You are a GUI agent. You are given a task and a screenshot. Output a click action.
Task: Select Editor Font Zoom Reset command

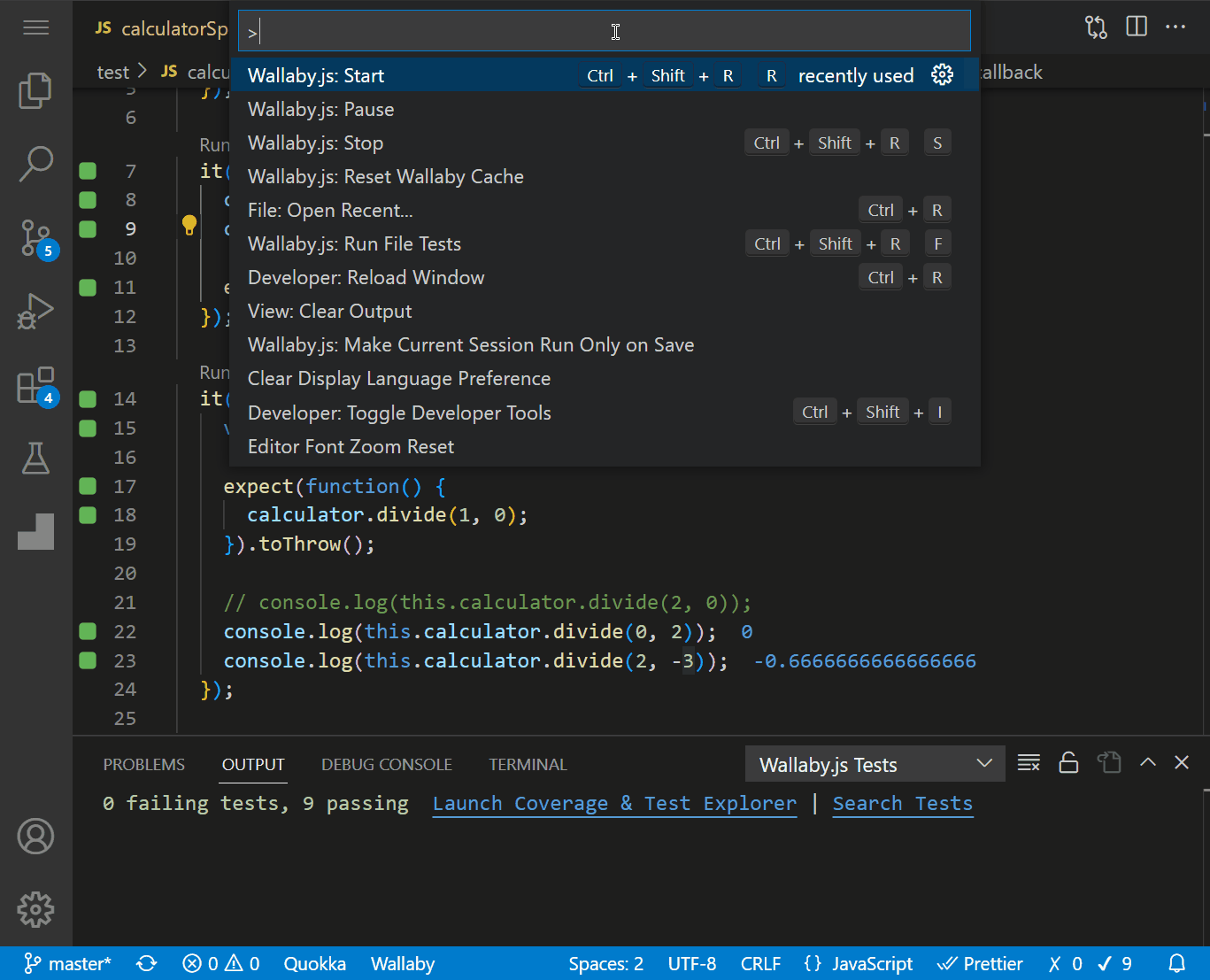(605, 446)
